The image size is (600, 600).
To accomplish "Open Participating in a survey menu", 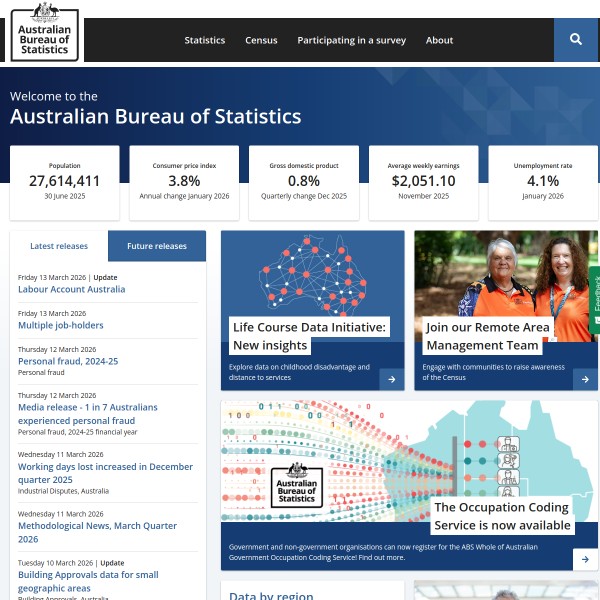I will coord(351,41).
